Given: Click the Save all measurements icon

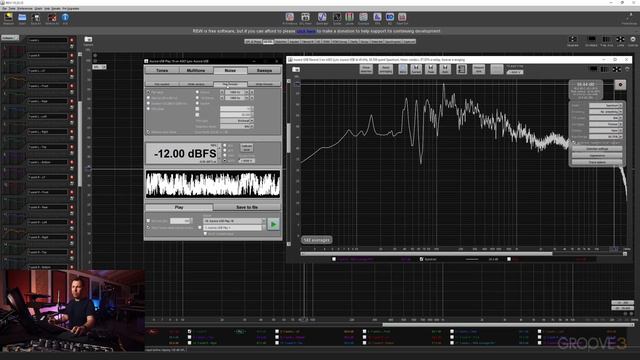Looking at the screenshot, I should click(36, 18).
